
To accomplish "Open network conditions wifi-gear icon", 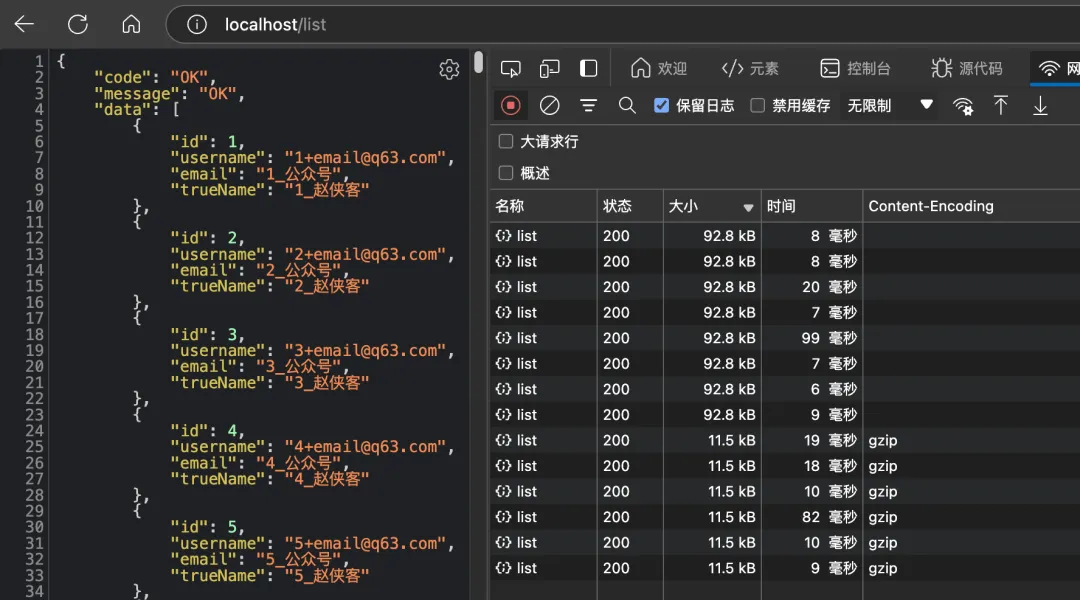I will click(x=963, y=106).
